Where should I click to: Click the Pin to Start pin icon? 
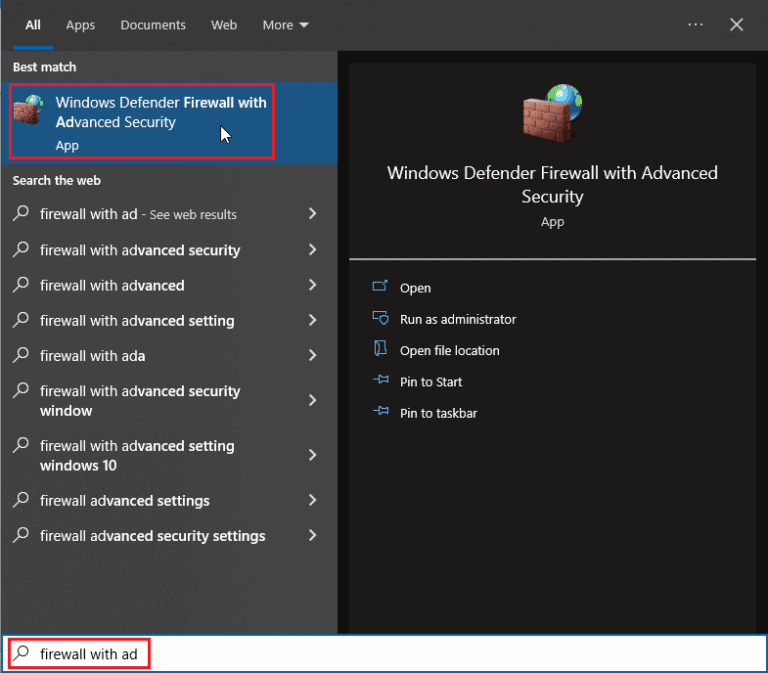click(381, 380)
